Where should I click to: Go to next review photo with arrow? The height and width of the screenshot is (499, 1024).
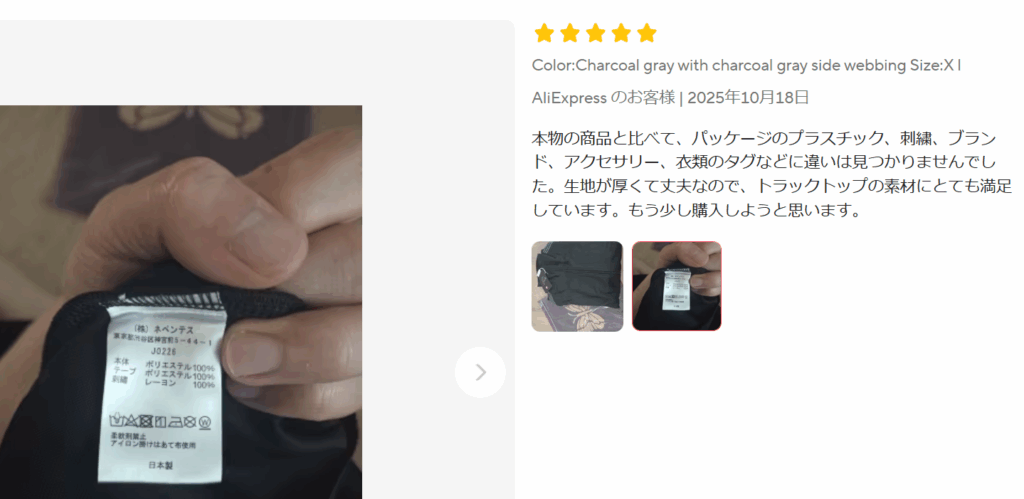pyautogui.click(x=480, y=372)
